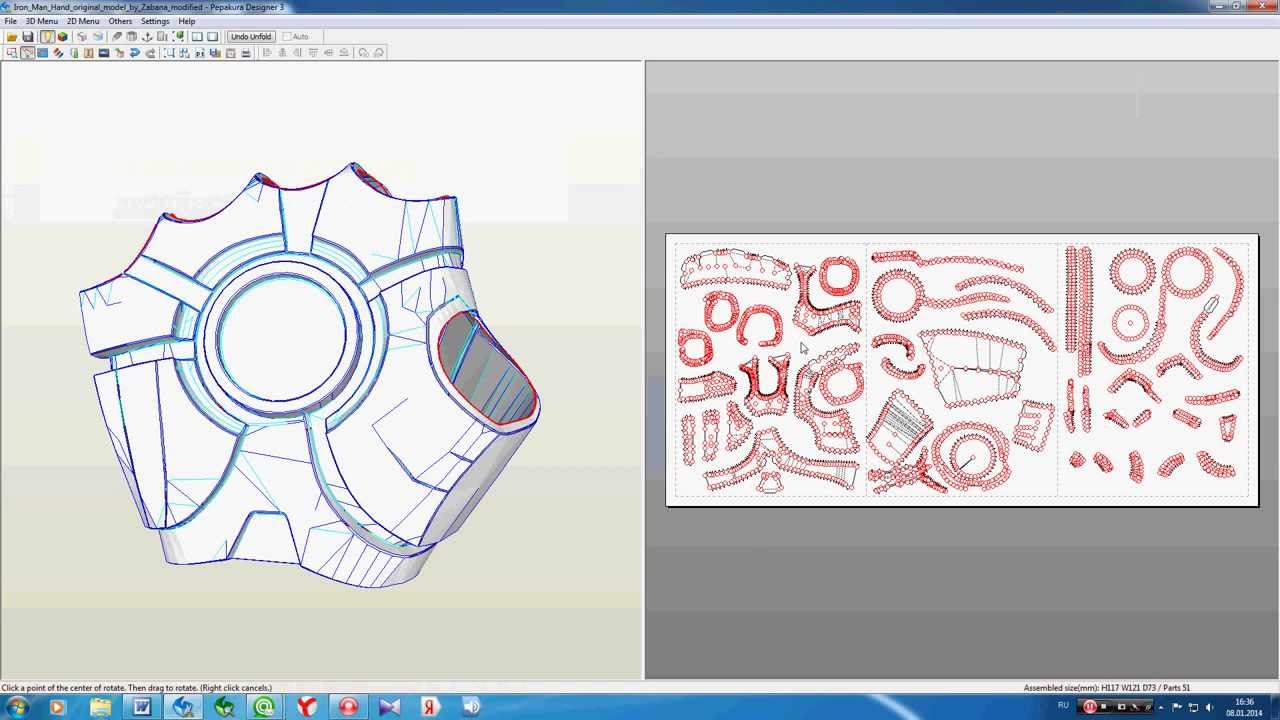The height and width of the screenshot is (720, 1280).
Task: Click the Windows Start orb
Action: (18, 707)
